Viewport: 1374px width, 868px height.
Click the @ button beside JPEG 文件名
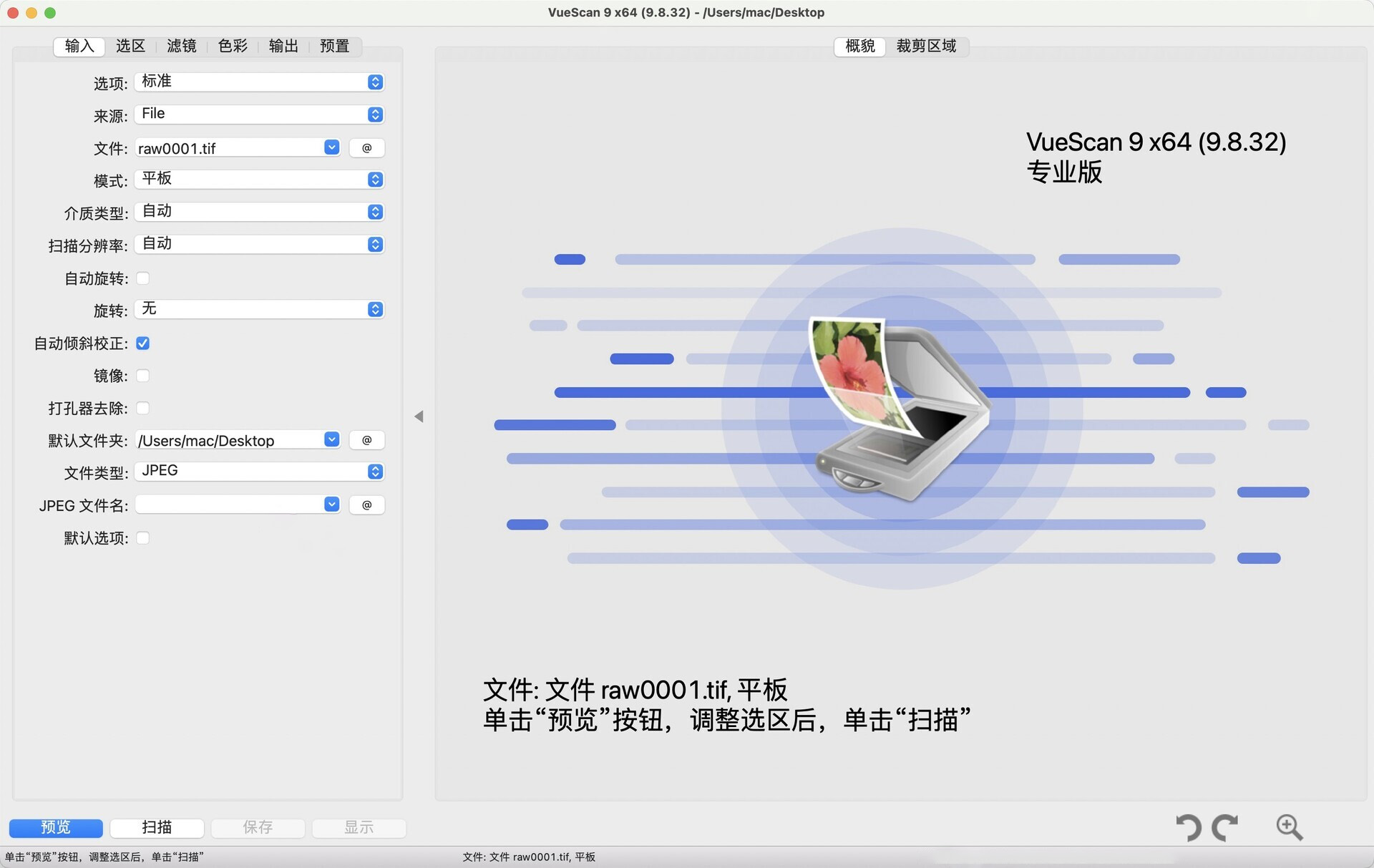coord(366,505)
